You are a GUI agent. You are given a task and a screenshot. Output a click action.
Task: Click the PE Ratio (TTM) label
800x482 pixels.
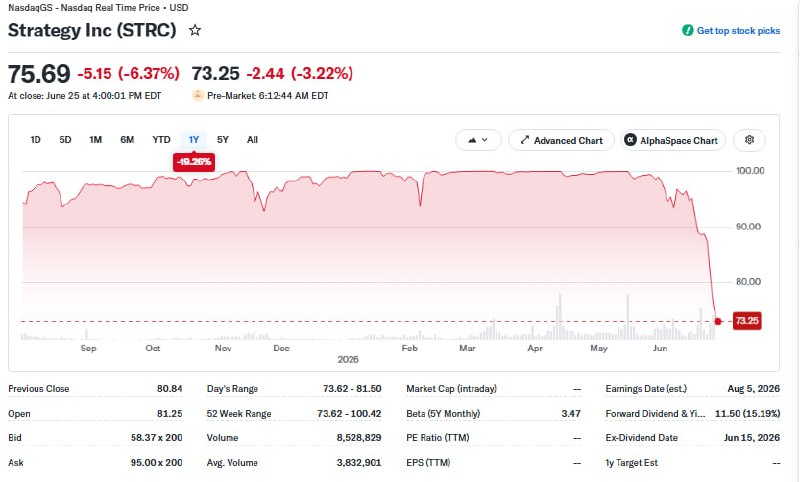pos(438,438)
